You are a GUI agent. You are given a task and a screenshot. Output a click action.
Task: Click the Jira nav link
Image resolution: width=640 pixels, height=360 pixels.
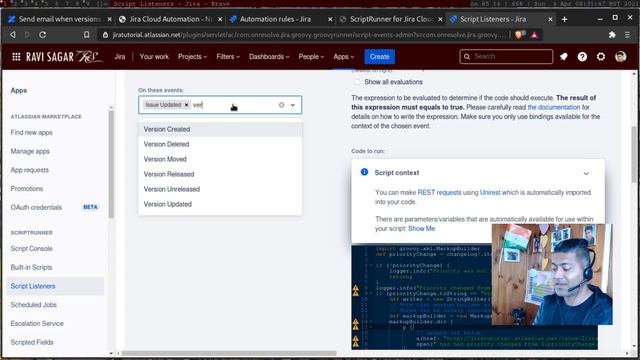[x=120, y=57]
